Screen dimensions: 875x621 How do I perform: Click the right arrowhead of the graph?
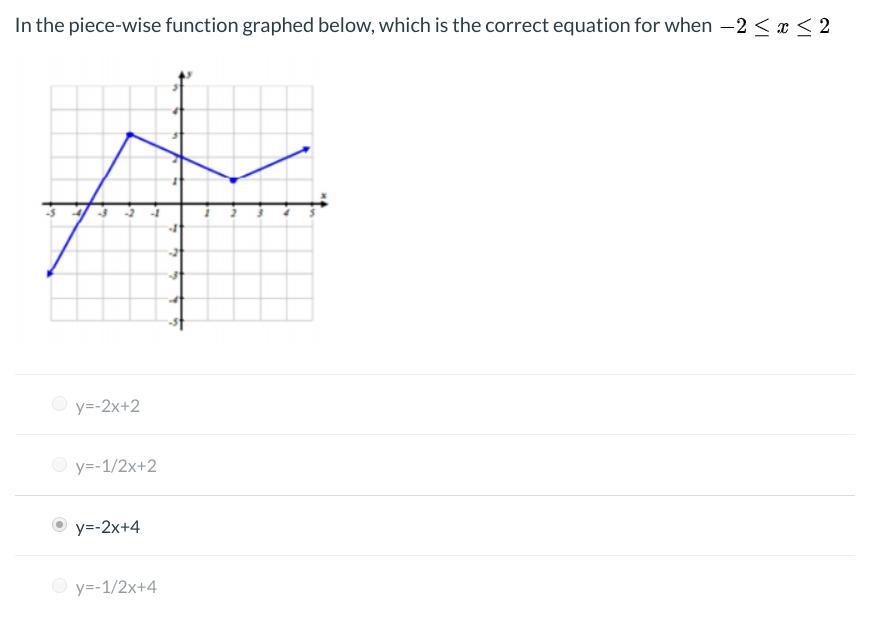click(306, 149)
